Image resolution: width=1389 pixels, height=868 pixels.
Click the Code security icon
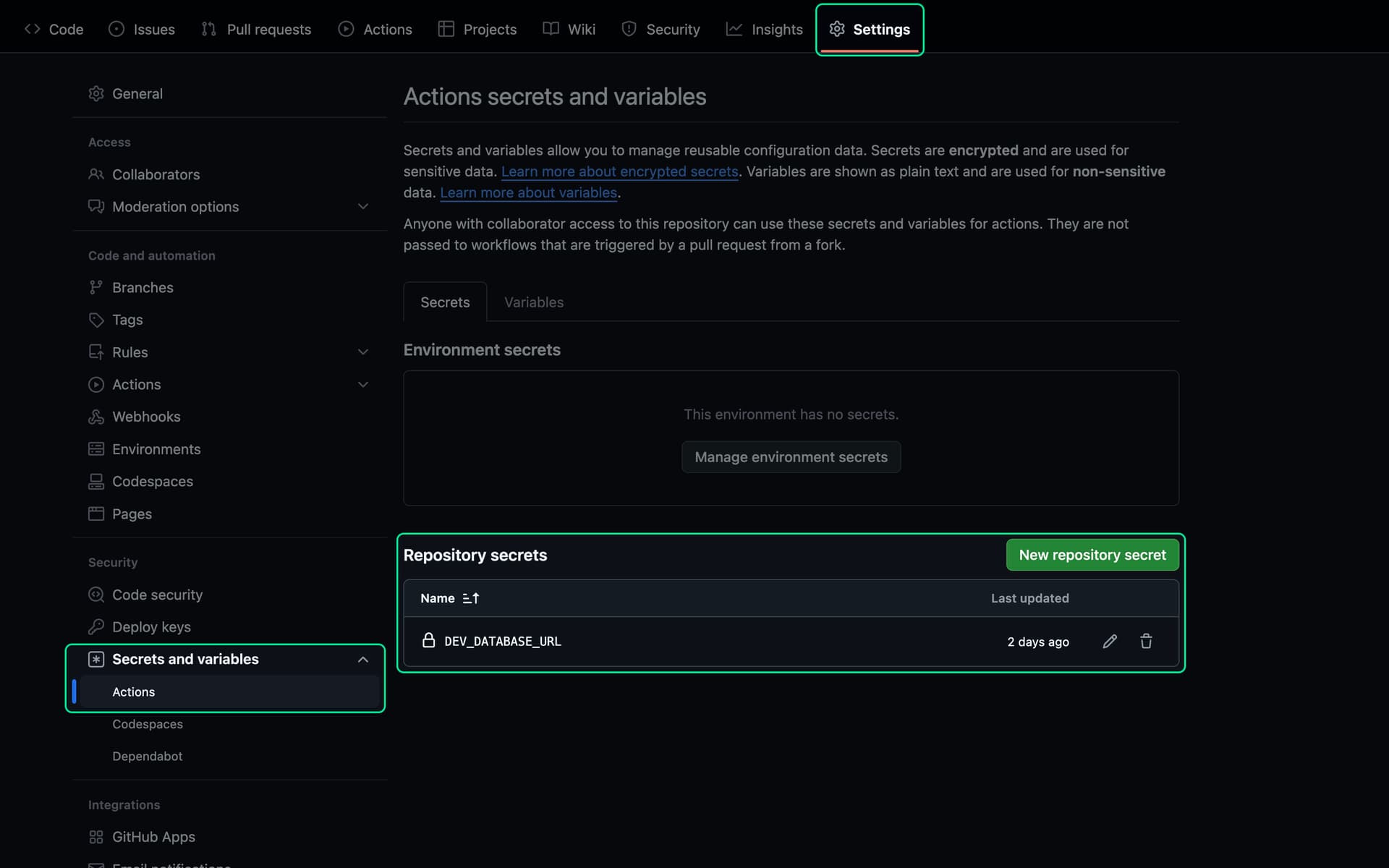pyautogui.click(x=97, y=594)
